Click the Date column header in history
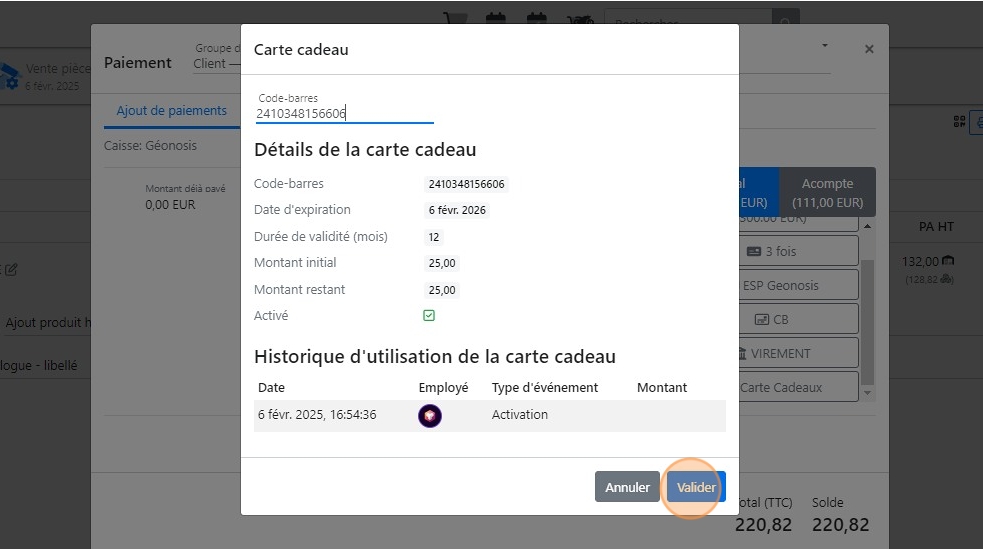983x549 pixels. (x=271, y=388)
